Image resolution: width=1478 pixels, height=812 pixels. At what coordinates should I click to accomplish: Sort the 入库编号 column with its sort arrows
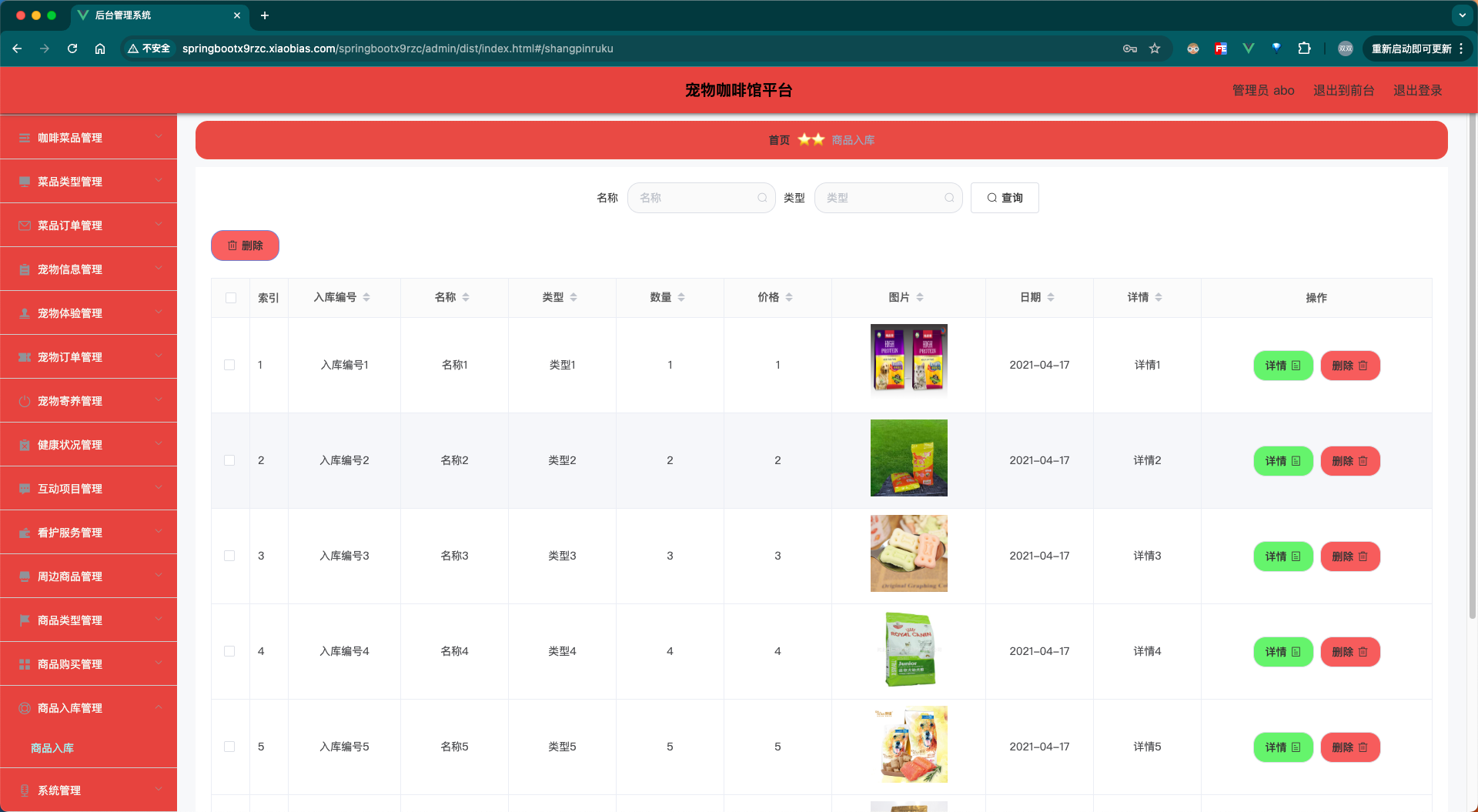(366, 297)
